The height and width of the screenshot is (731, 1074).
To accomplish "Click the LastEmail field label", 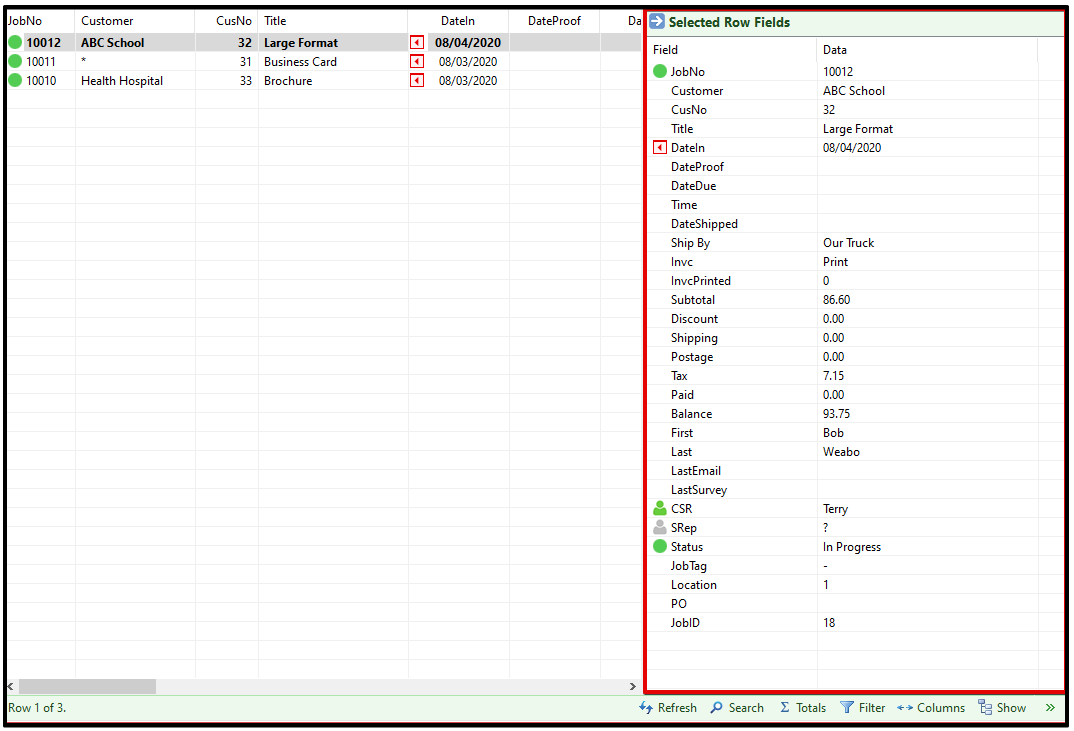I will pos(695,471).
